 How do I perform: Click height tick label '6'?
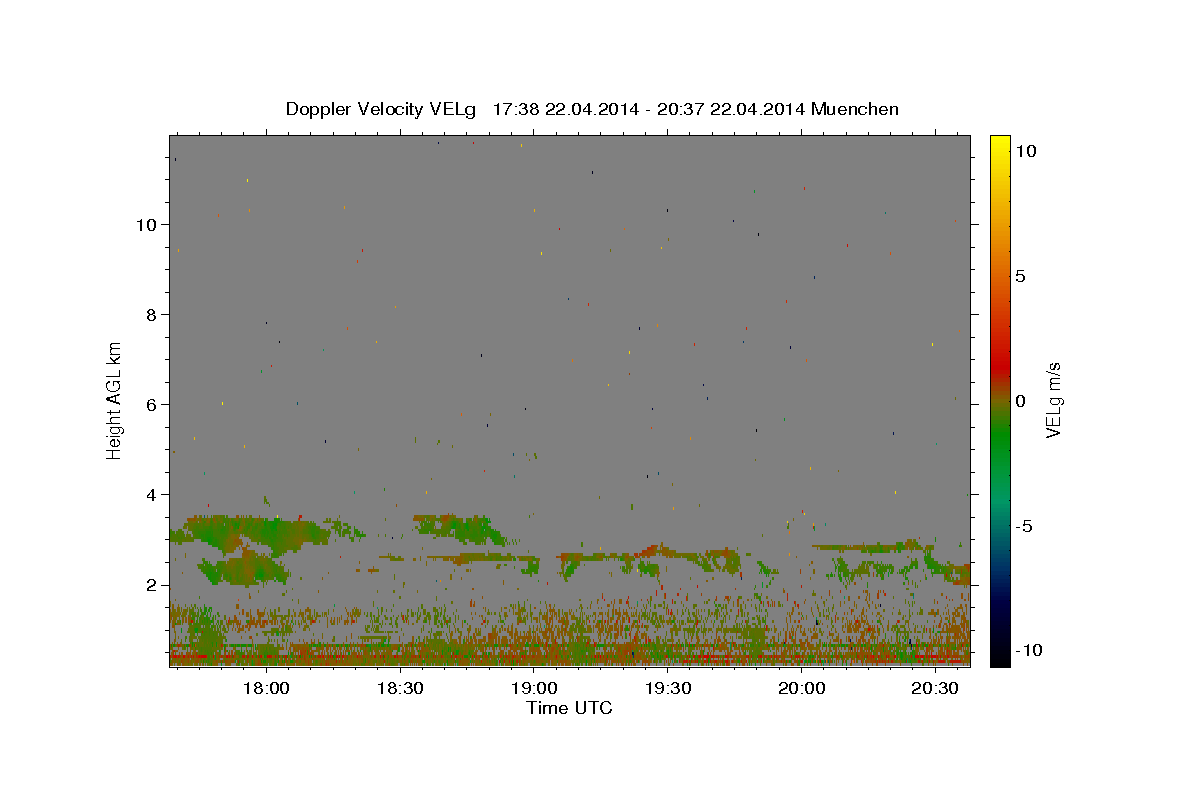pyautogui.click(x=151, y=404)
